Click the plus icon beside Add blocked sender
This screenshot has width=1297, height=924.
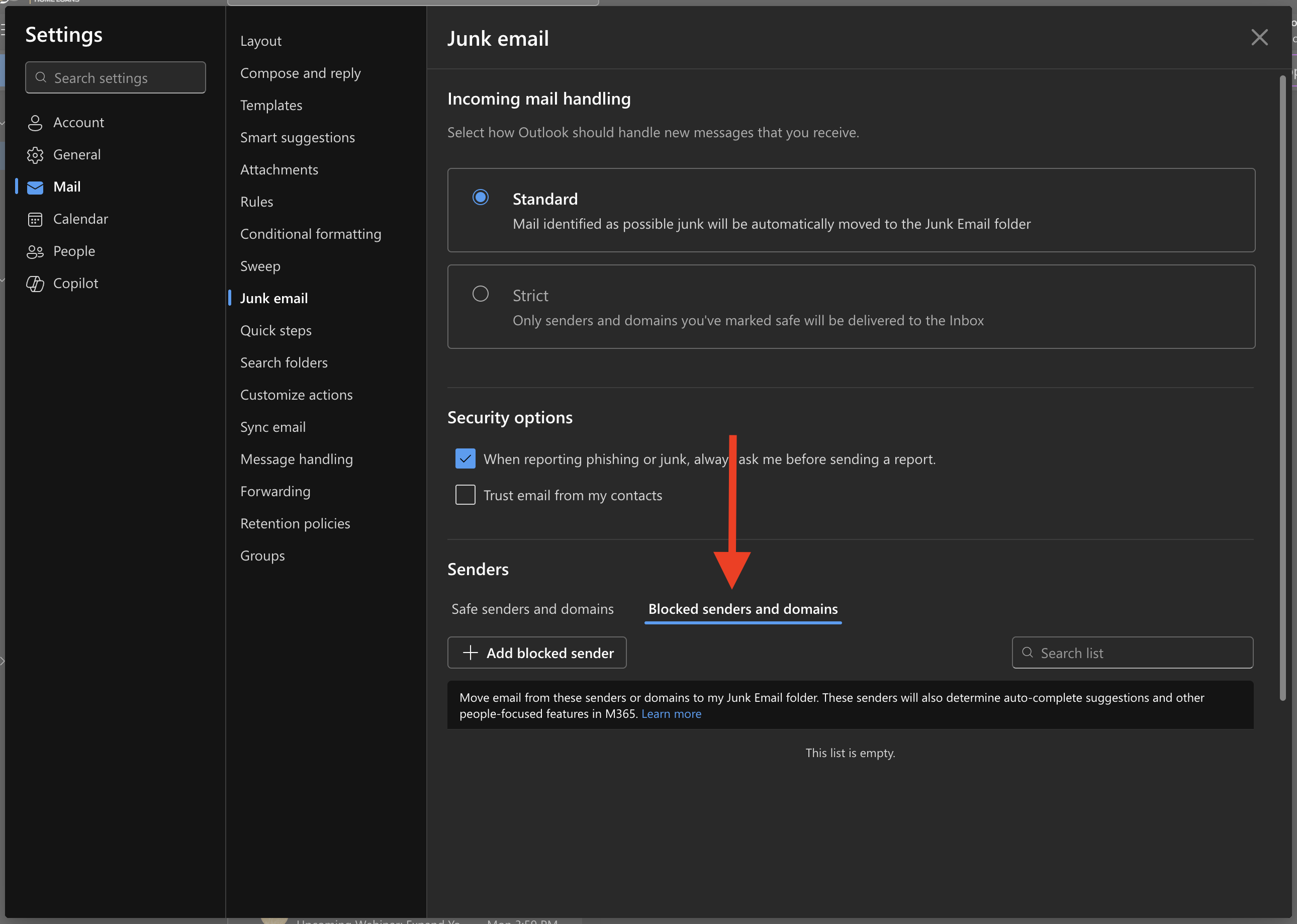pos(471,653)
